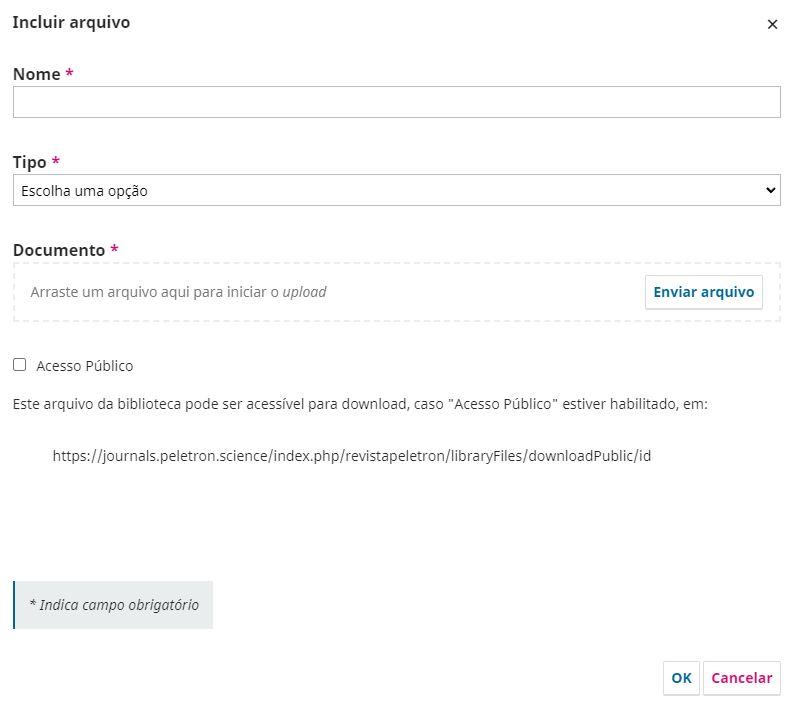
Task: Click into the Nome text field
Action: click(396, 102)
